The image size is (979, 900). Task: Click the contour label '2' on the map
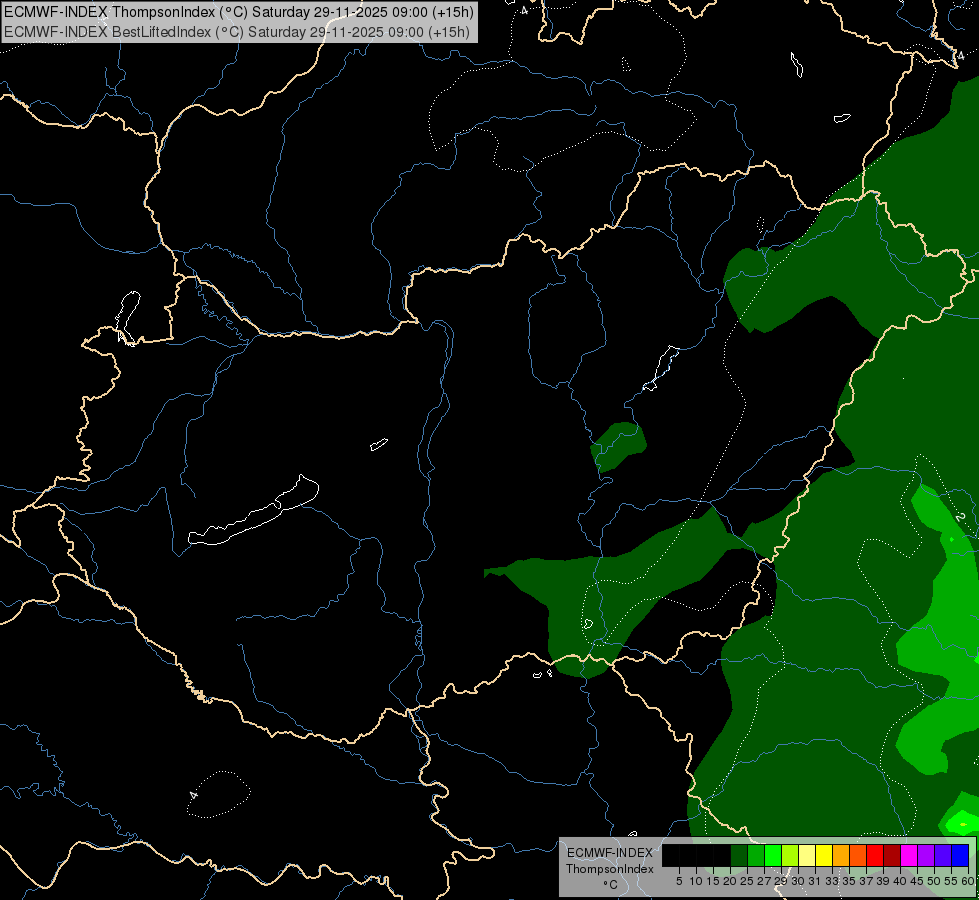pyautogui.click(x=960, y=517)
